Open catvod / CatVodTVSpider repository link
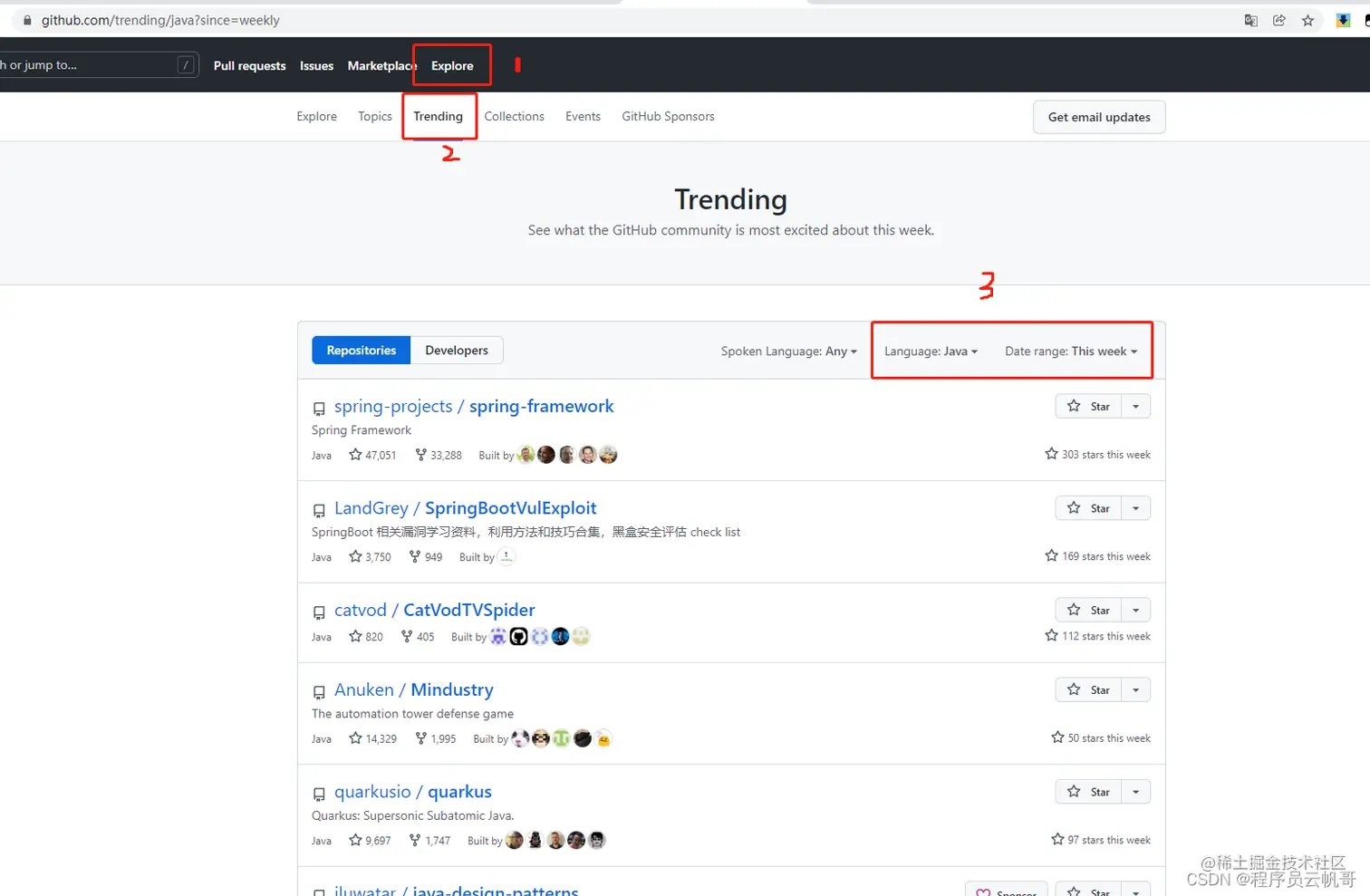The width and height of the screenshot is (1370, 896). pyautogui.click(x=434, y=610)
